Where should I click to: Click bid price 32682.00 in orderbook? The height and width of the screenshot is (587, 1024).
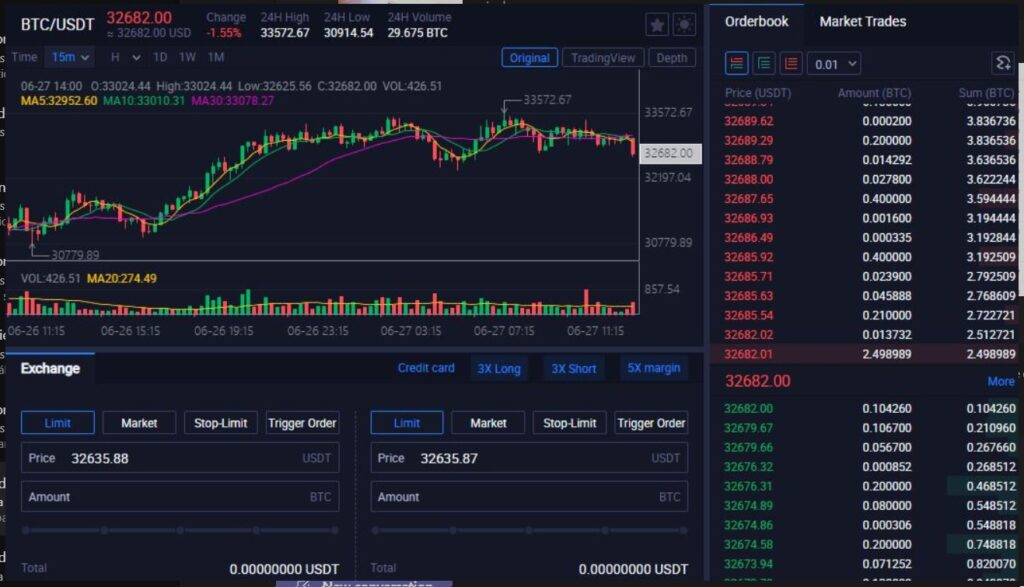[748, 409]
